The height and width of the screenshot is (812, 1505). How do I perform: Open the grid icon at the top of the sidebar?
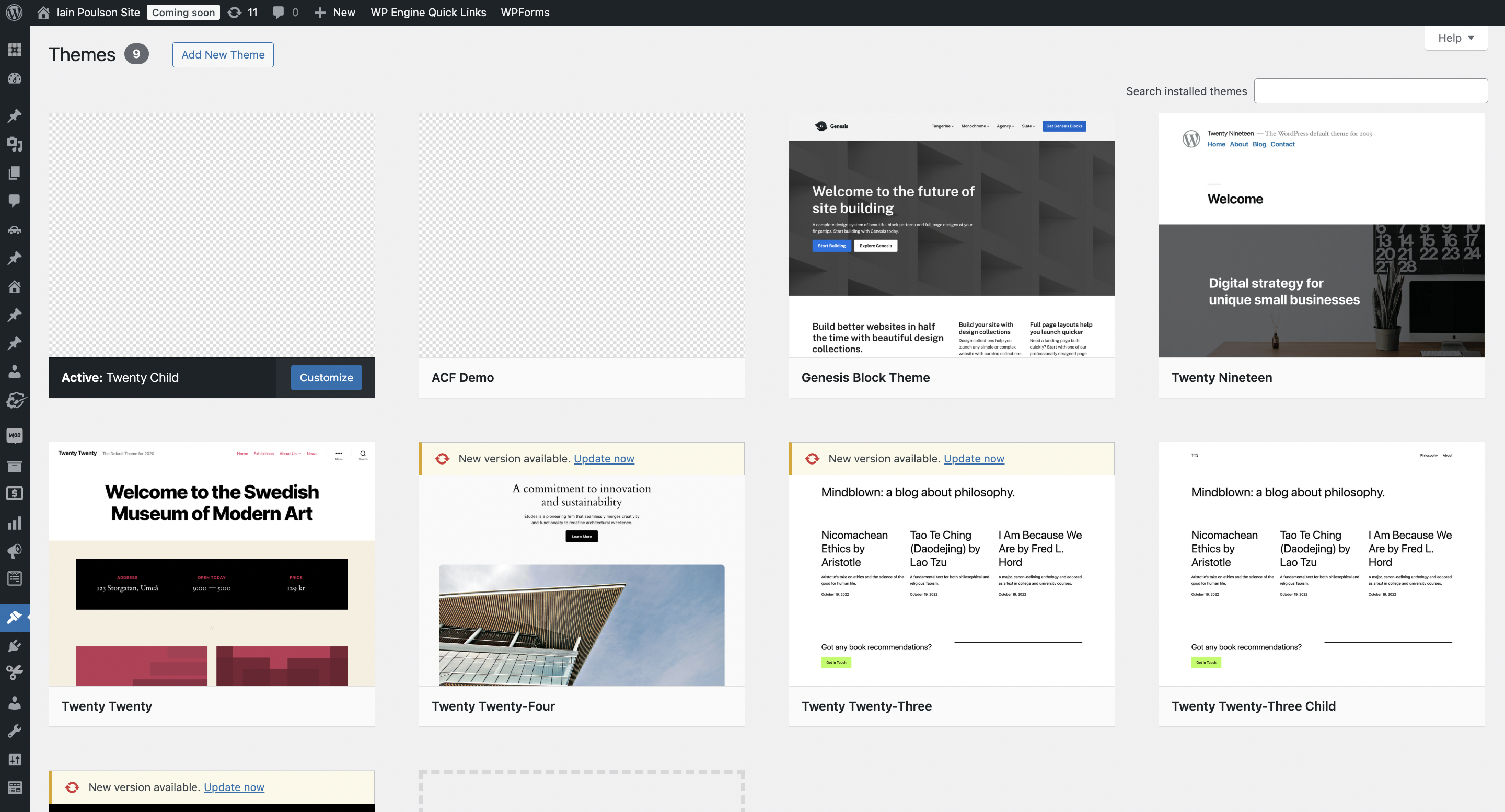(15, 50)
